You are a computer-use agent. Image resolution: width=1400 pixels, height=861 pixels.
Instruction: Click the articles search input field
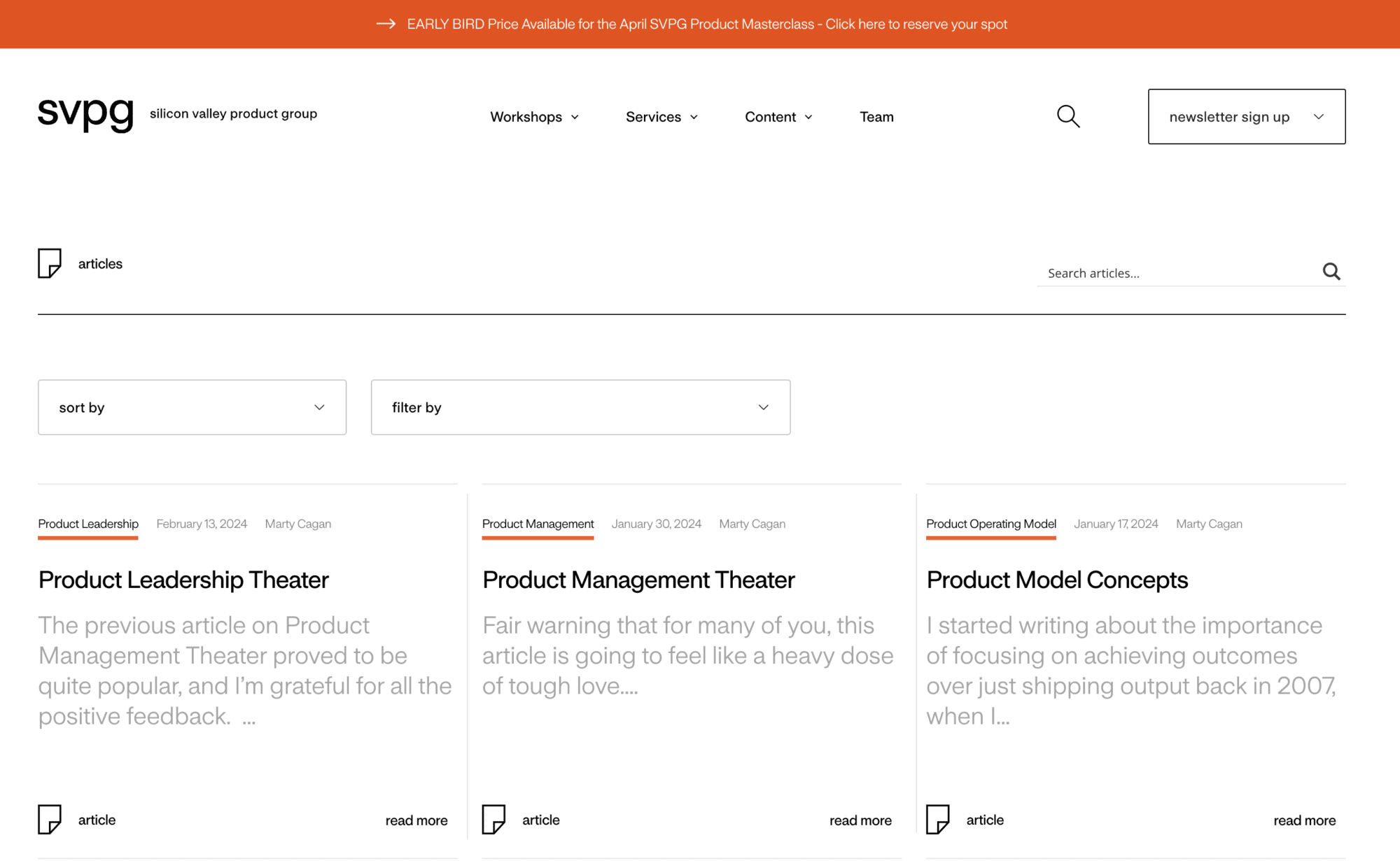click(1180, 272)
